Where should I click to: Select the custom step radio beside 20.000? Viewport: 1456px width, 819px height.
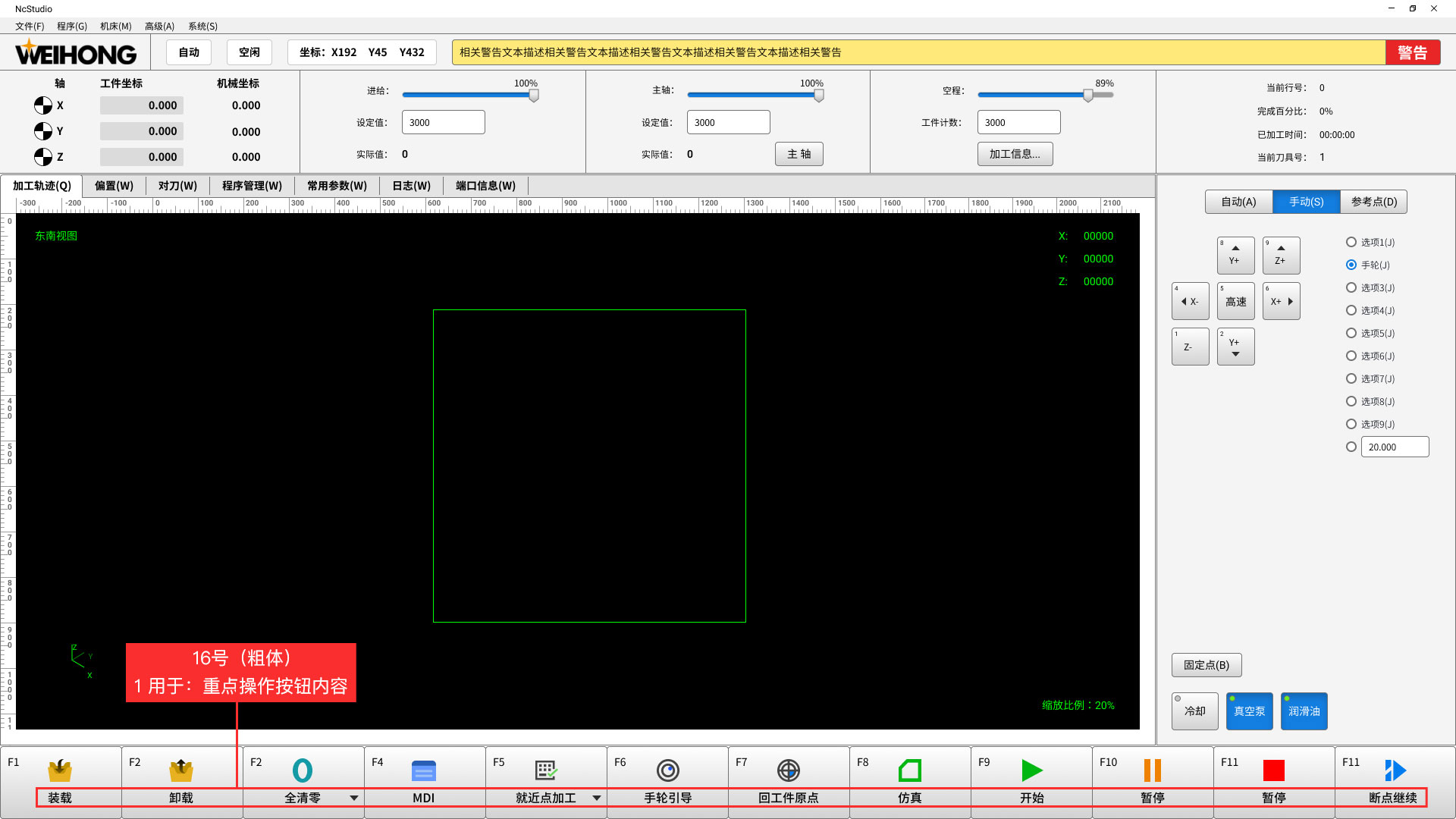click(x=1351, y=447)
